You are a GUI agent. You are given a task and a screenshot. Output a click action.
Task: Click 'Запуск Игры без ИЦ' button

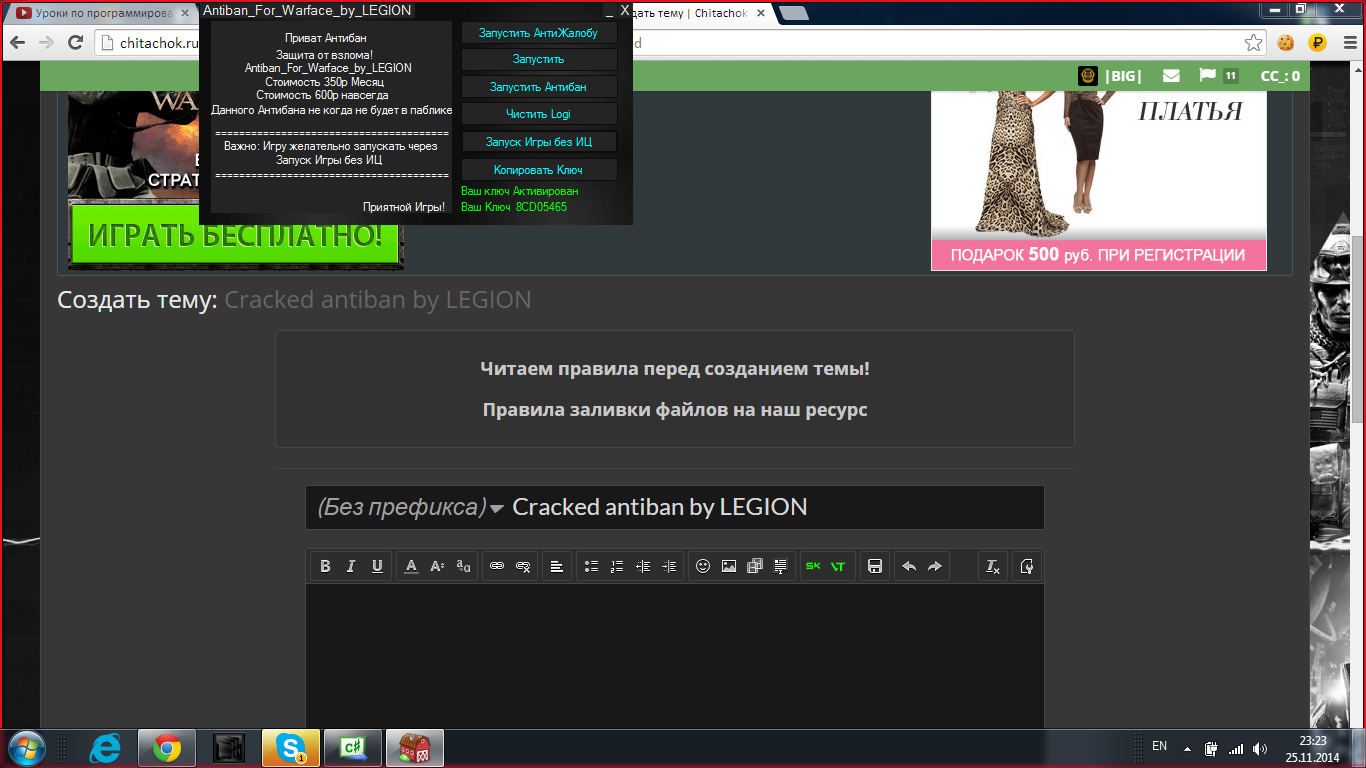click(x=538, y=142)
